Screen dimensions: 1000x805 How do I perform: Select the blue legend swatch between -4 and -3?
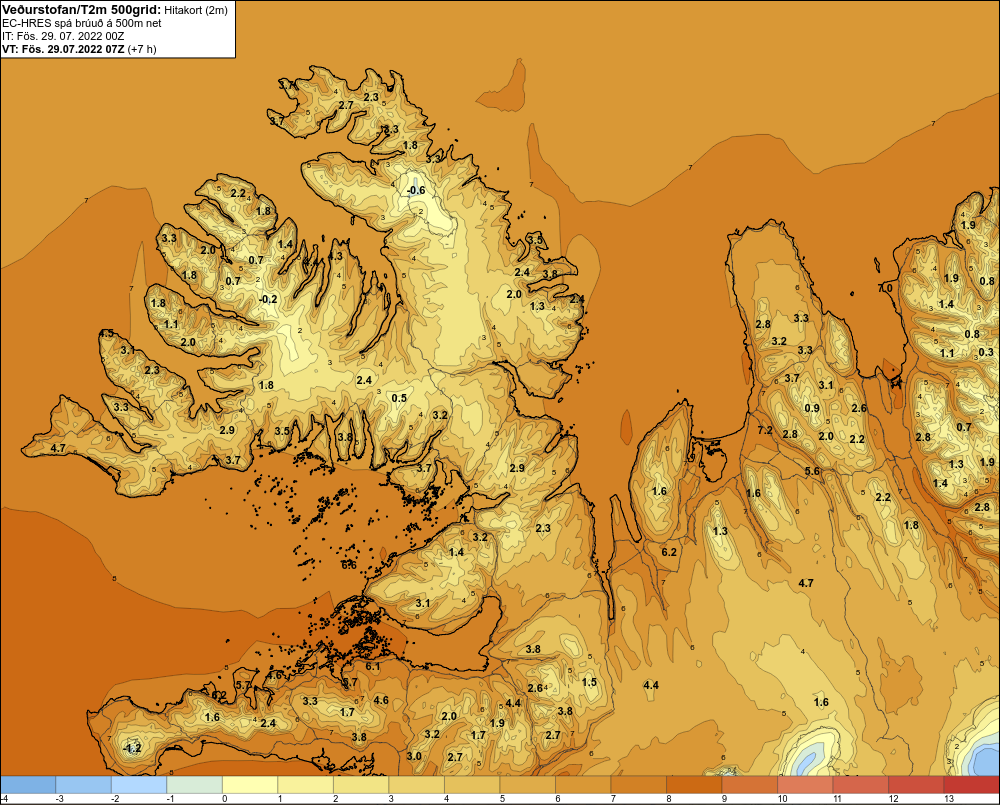[28, 785]
